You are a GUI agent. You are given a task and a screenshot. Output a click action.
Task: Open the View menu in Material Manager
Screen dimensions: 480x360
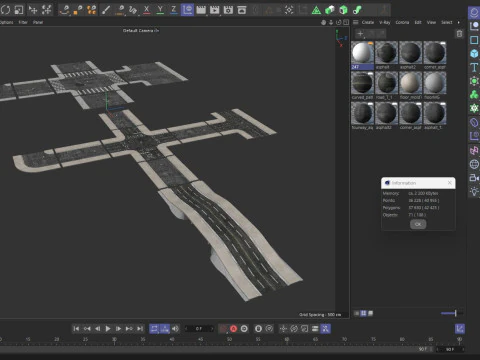[431, 22]
